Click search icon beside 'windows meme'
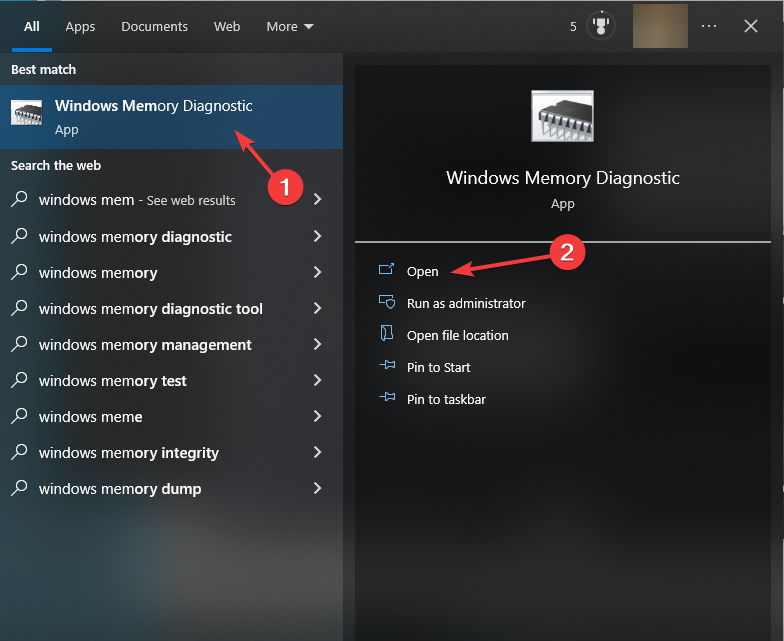This screenshot has width=784, height=641. tap(19, 416)
